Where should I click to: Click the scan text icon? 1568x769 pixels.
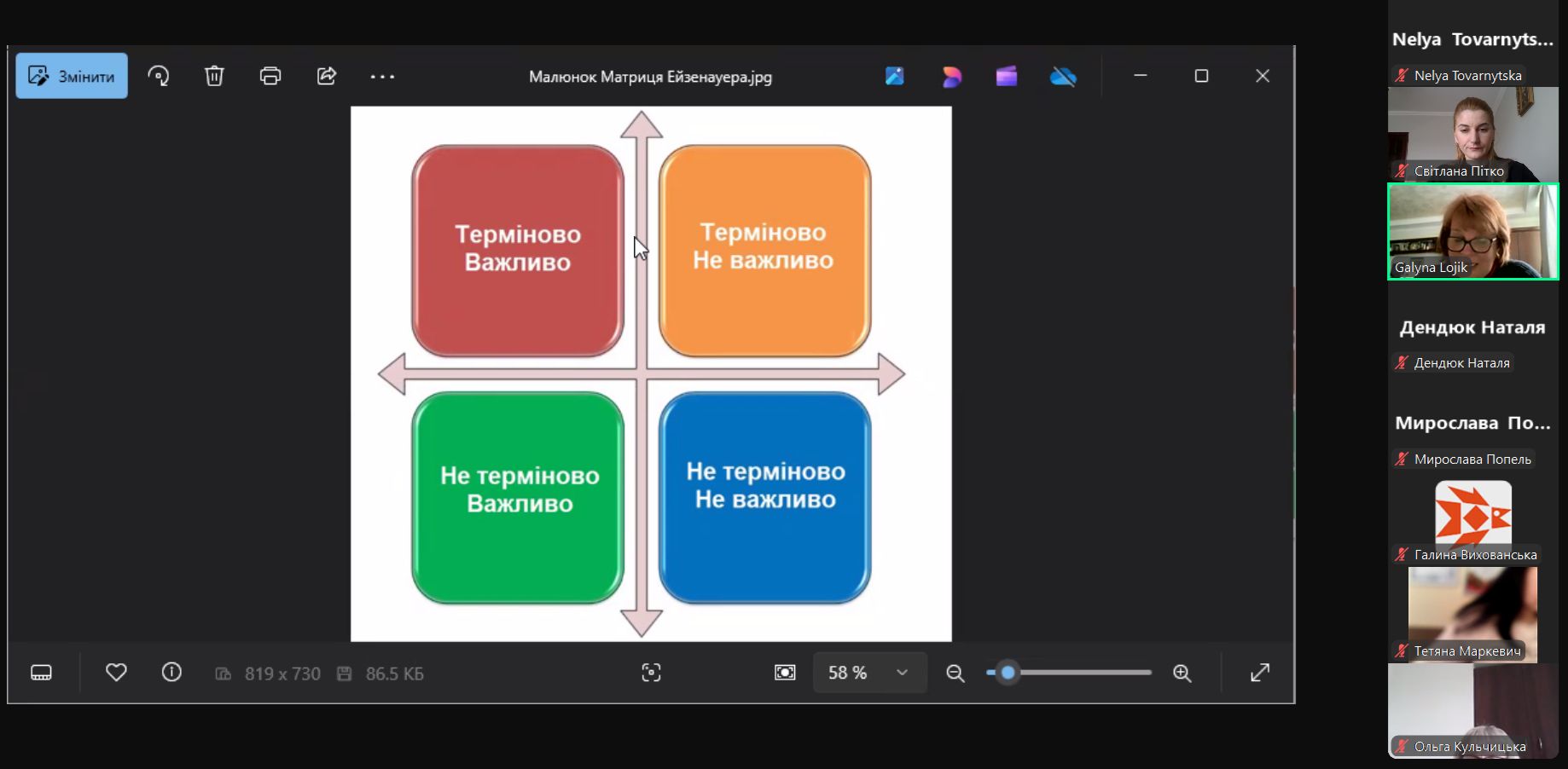point(651,673)
